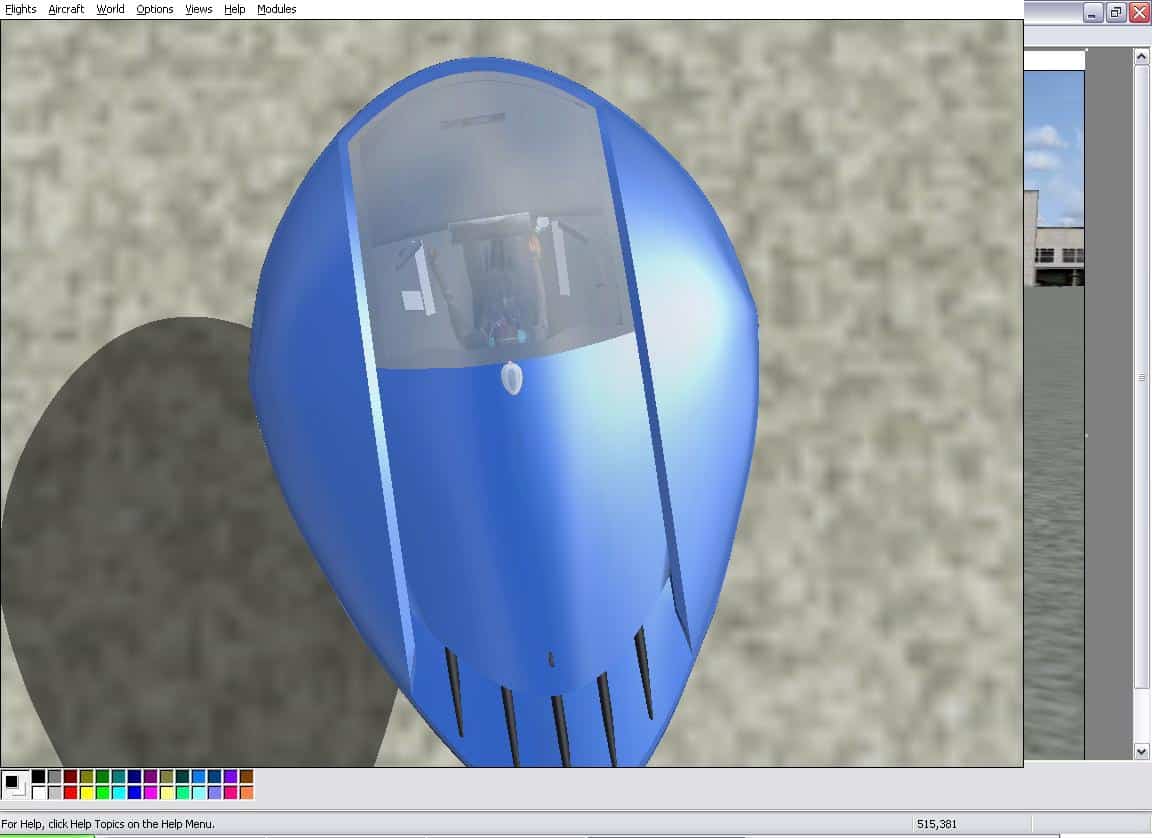Click the foreground/background color indicator box
The width and height of the screenshot is (1152, 838).
tap(14, 784)
